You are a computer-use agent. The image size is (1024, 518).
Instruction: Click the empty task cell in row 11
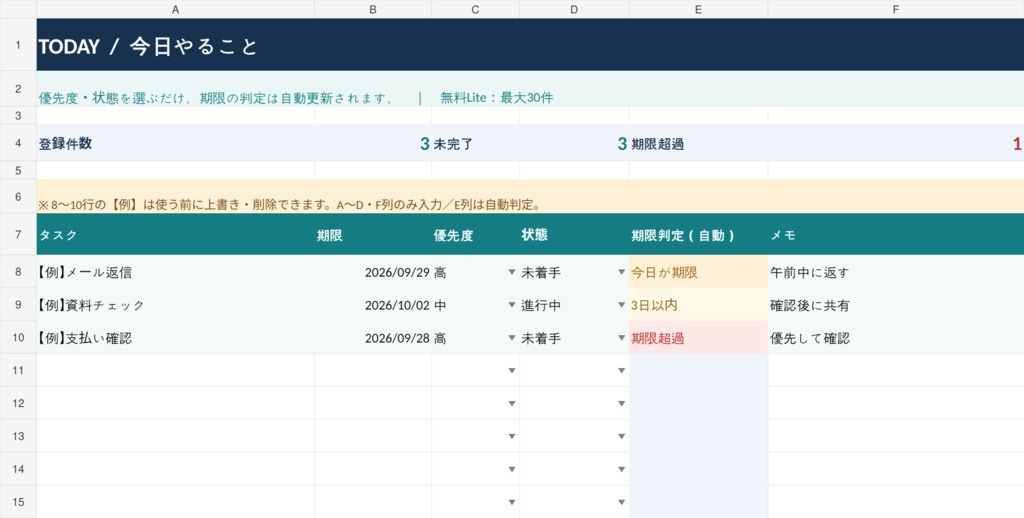coord(176,370)
